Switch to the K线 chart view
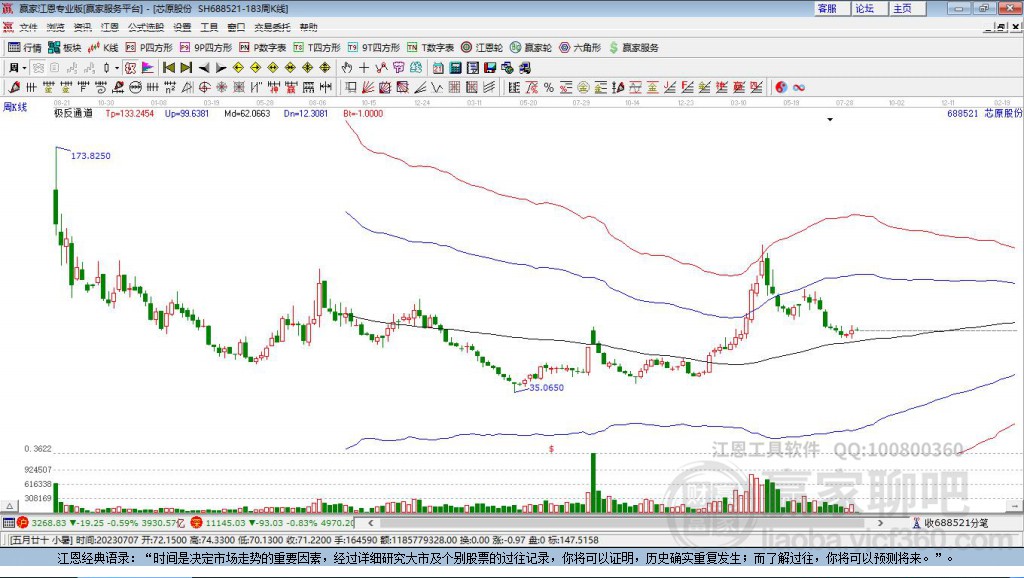The height and width of the screenshot is (578, 1024). (x=103, y=48)
